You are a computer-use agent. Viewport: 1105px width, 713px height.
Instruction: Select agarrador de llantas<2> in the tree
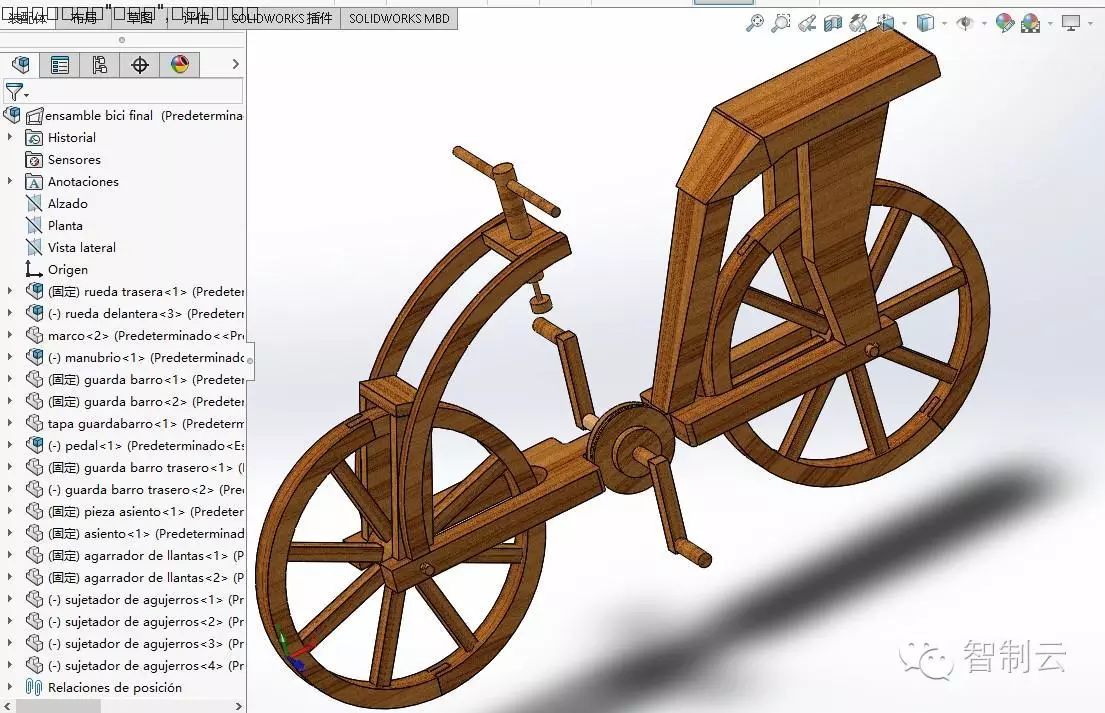coord(145,577)
